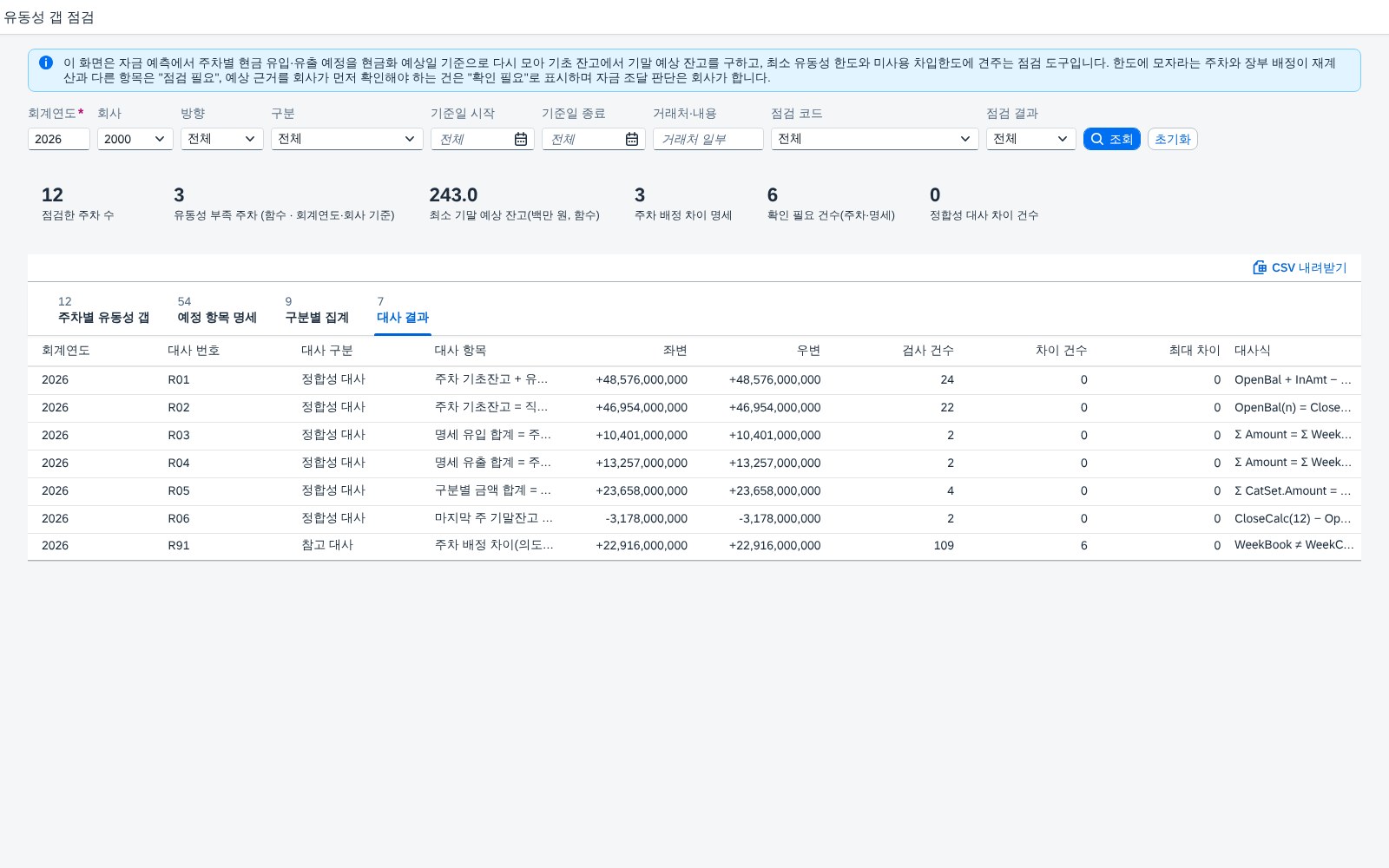The height and width of the screenshot is (868, 1389).
Task: Click the CSV 내려받기 download button
Action: tap(1300, 267)
